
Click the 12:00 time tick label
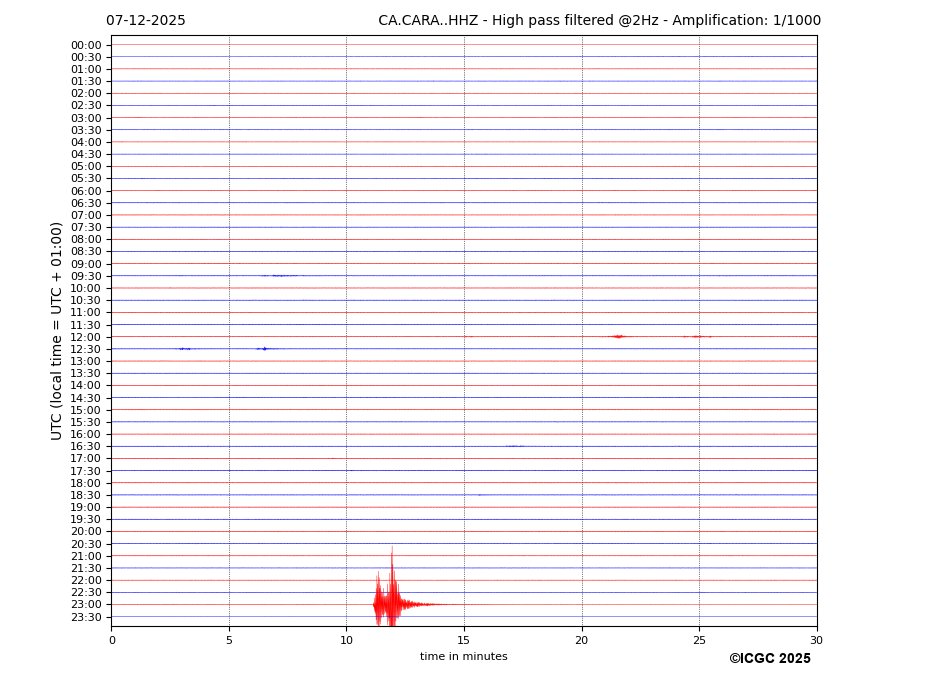(x=86, y=337)
